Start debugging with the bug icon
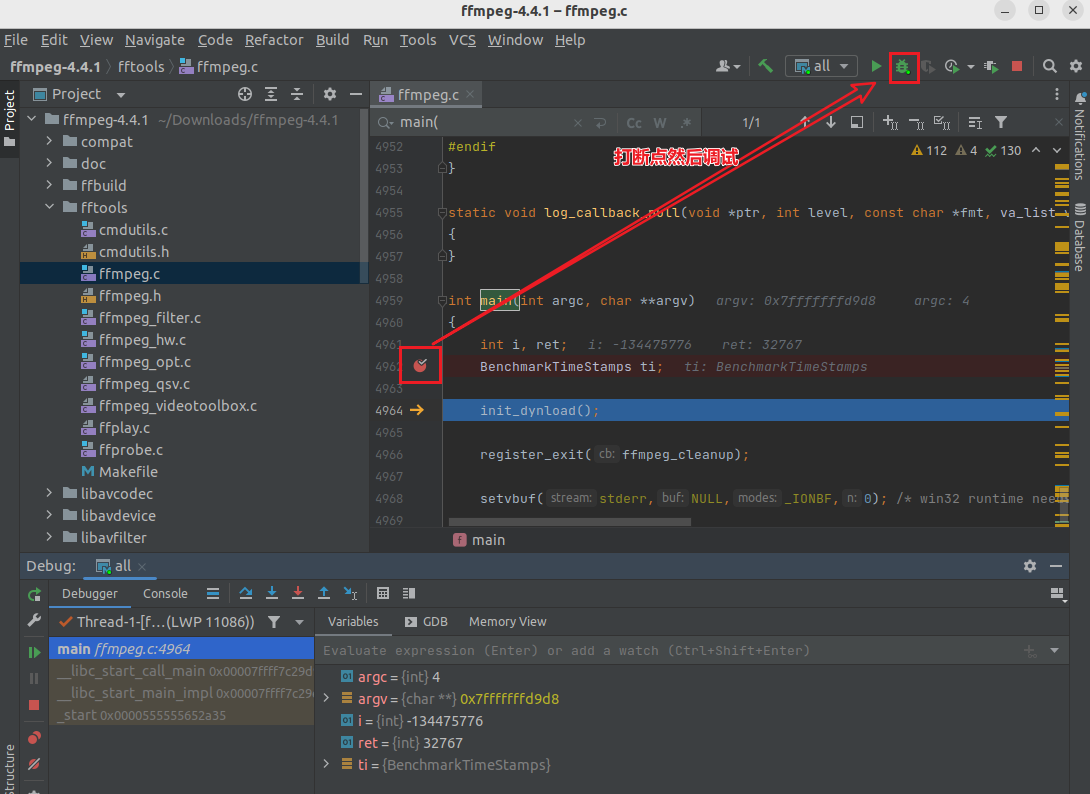Screen dimensions: 1090x794 [x=902, y=67]
